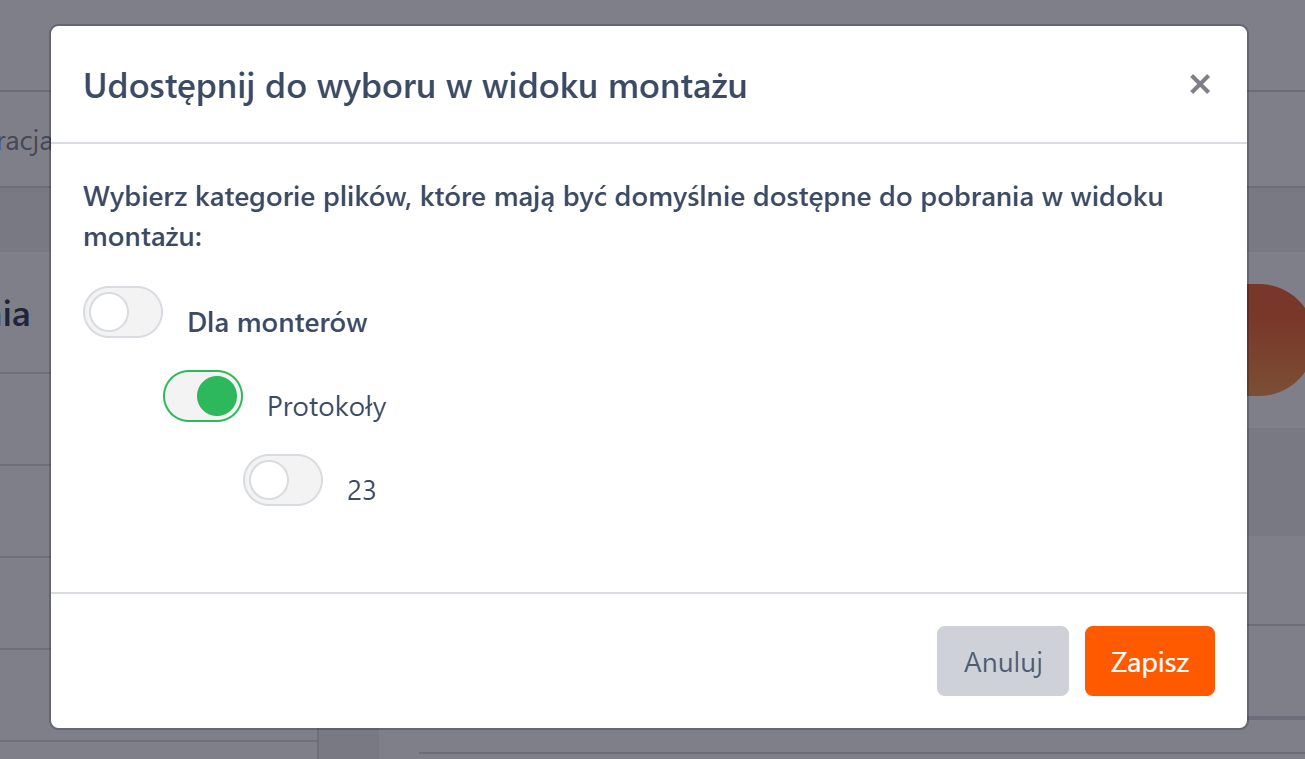Click the partially visible "ia" heading
The image size is (1305, 759).
pyautogui.click(x=15, y=316)
